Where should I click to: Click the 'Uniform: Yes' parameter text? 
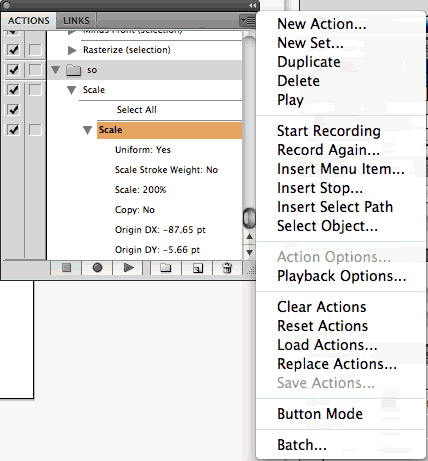[143, 150]
